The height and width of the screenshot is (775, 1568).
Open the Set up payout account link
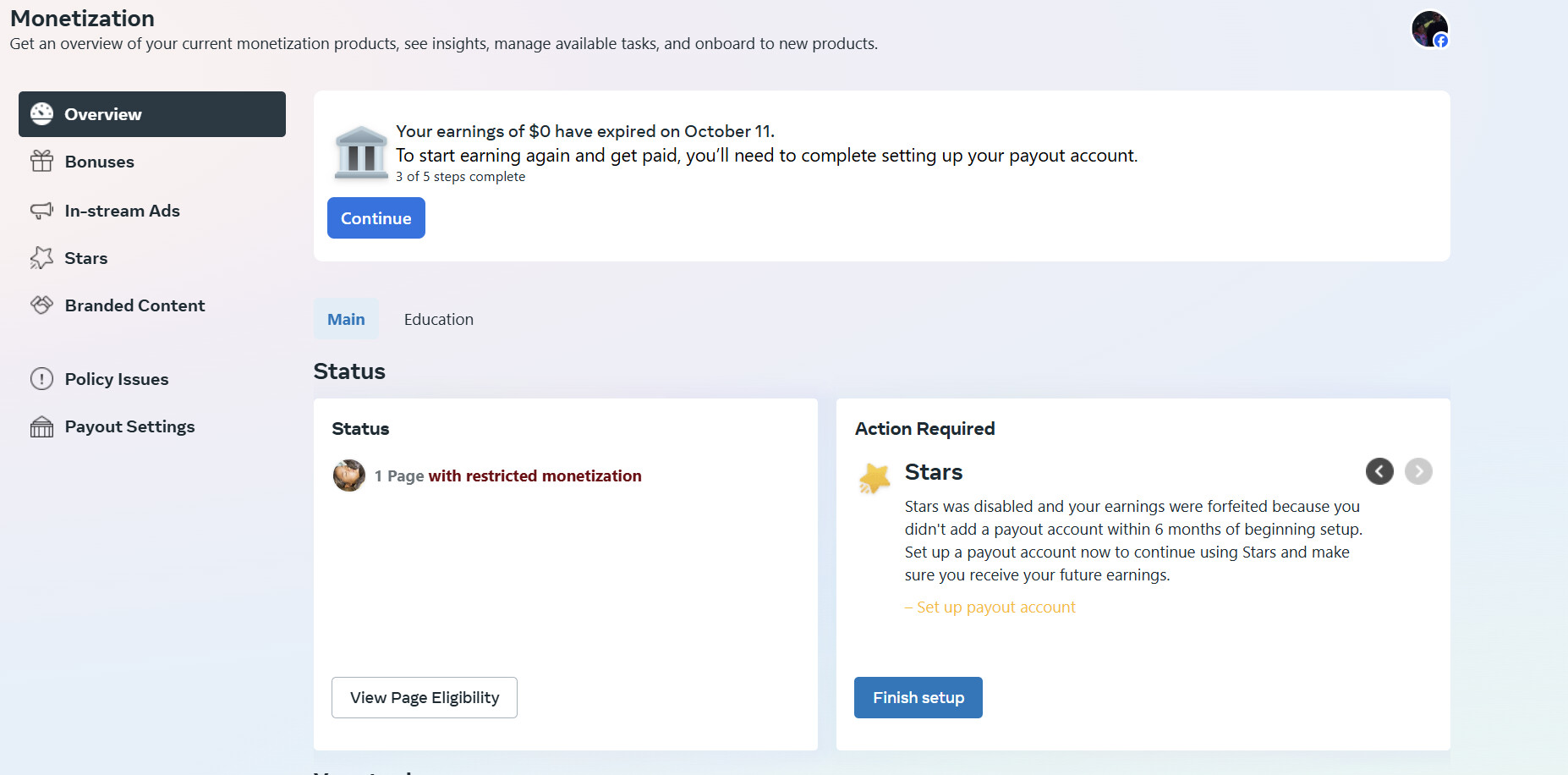(995, 607)
